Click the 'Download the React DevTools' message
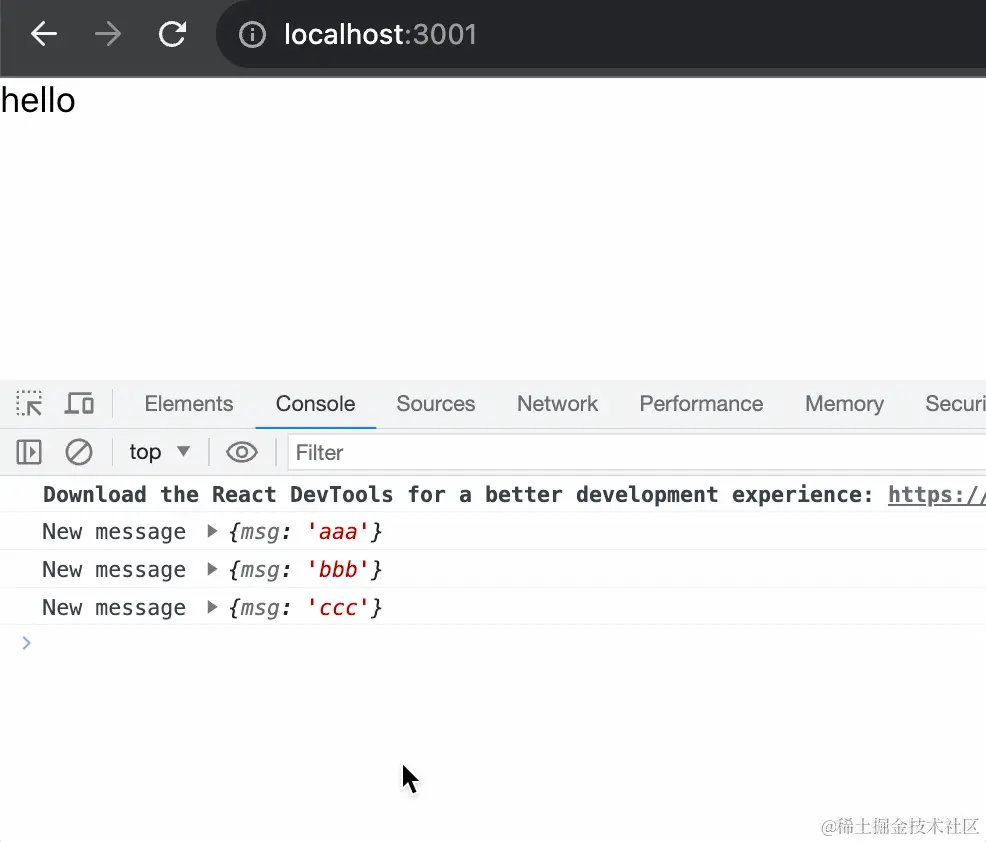 (x=458, y=495)
